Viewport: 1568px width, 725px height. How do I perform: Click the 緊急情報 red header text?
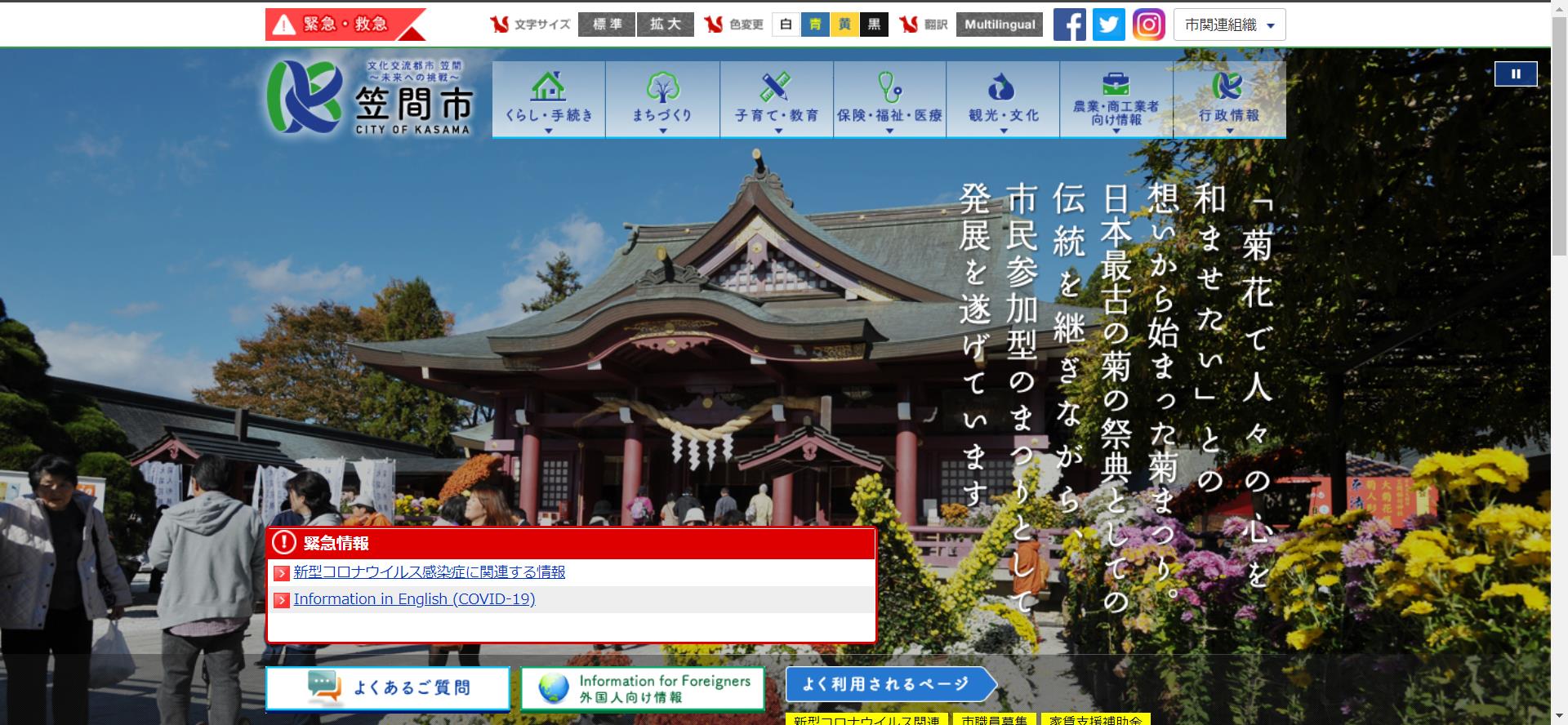pos(336,543)
